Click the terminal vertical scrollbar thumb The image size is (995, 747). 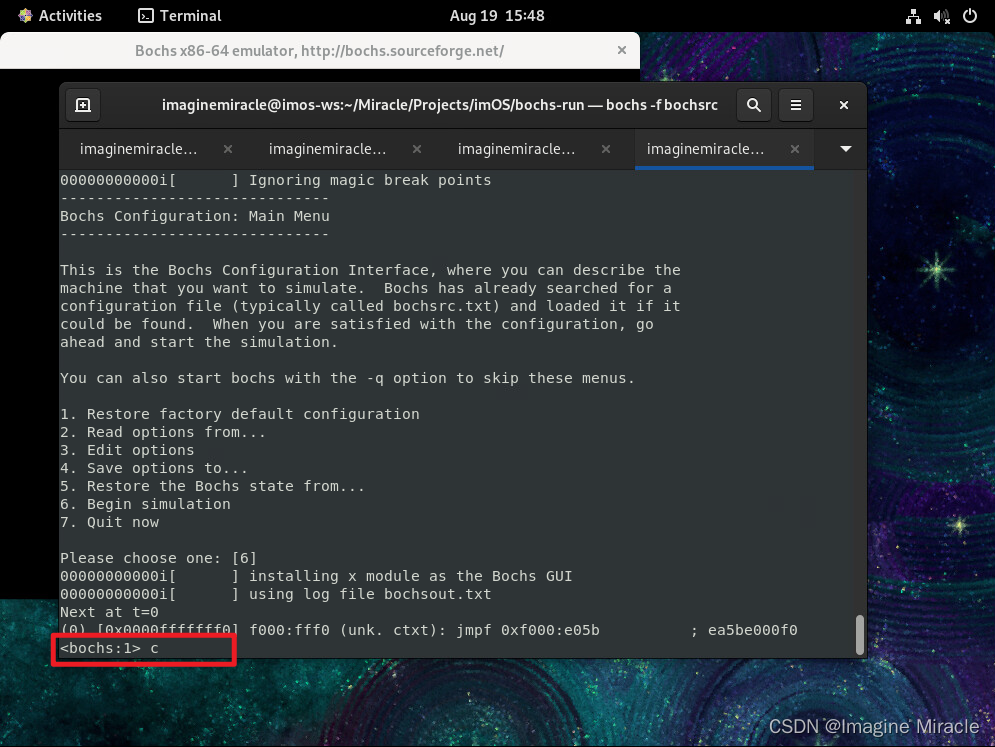coord(860,634)
